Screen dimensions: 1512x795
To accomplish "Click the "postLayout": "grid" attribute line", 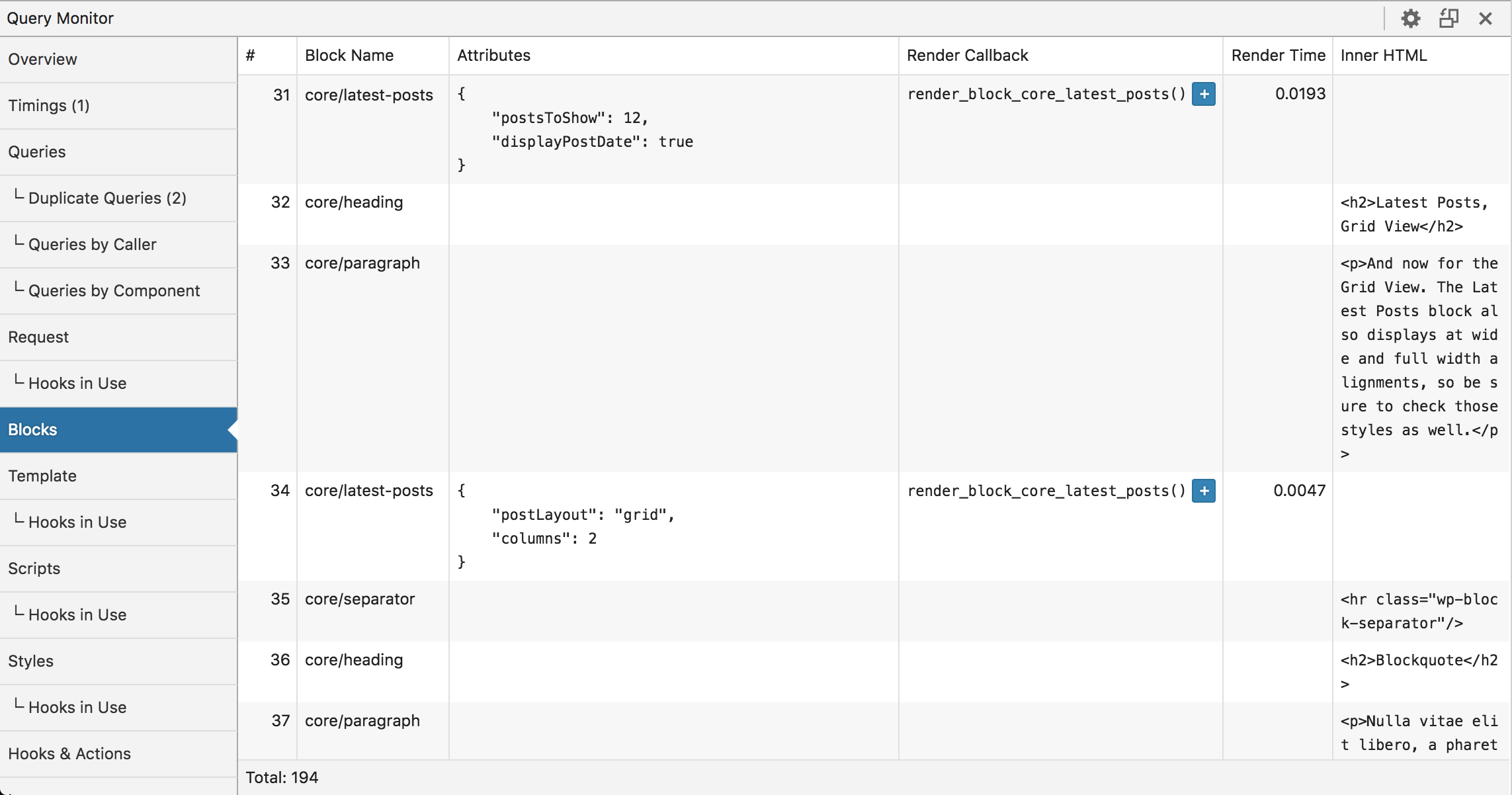I will click(583, 515).
